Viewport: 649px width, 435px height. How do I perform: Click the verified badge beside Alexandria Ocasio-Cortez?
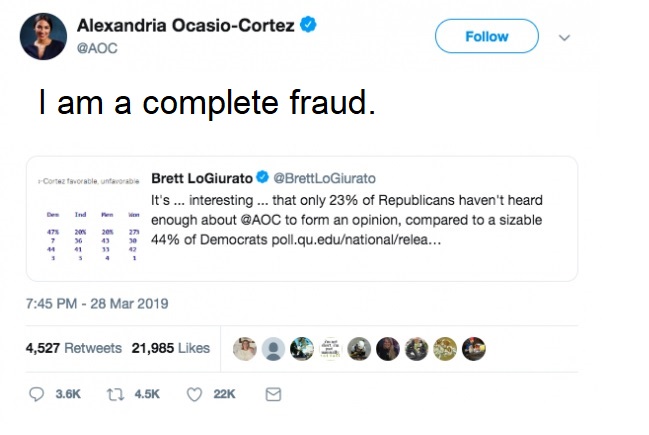click(x=309, y=25)
